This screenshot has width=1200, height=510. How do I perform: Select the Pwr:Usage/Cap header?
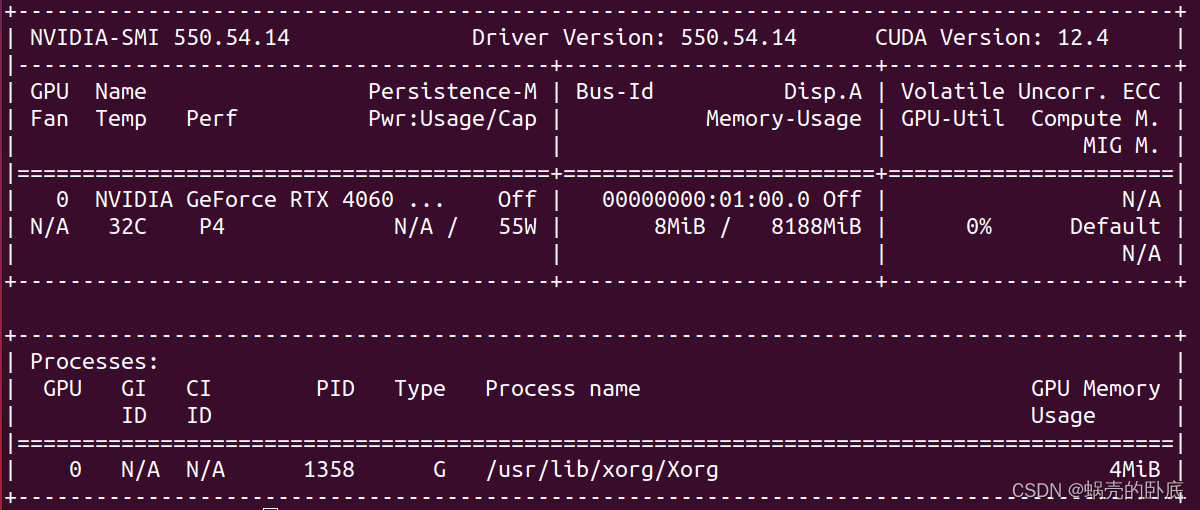pyautogui.click(x=452, y=119)
